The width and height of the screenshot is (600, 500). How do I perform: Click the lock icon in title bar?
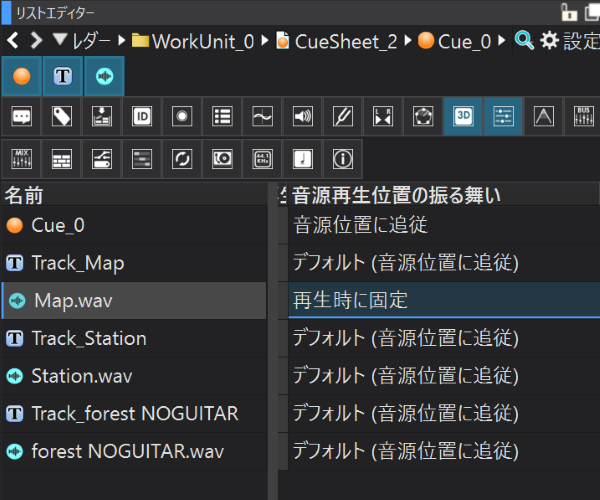pyautogui.click(x=569, y=12)
